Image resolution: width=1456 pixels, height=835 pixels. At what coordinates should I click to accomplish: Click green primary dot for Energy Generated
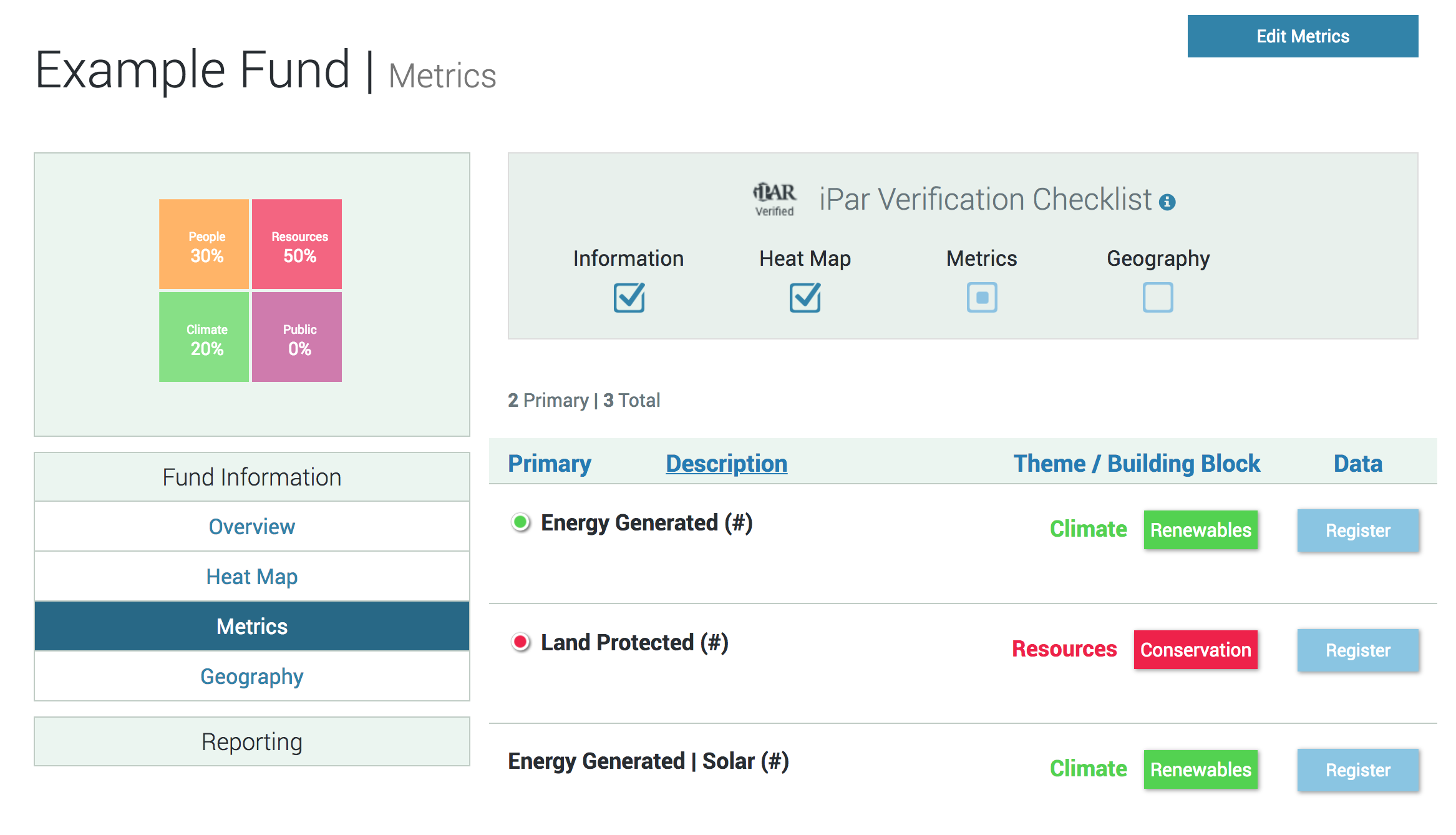point(520,522)
